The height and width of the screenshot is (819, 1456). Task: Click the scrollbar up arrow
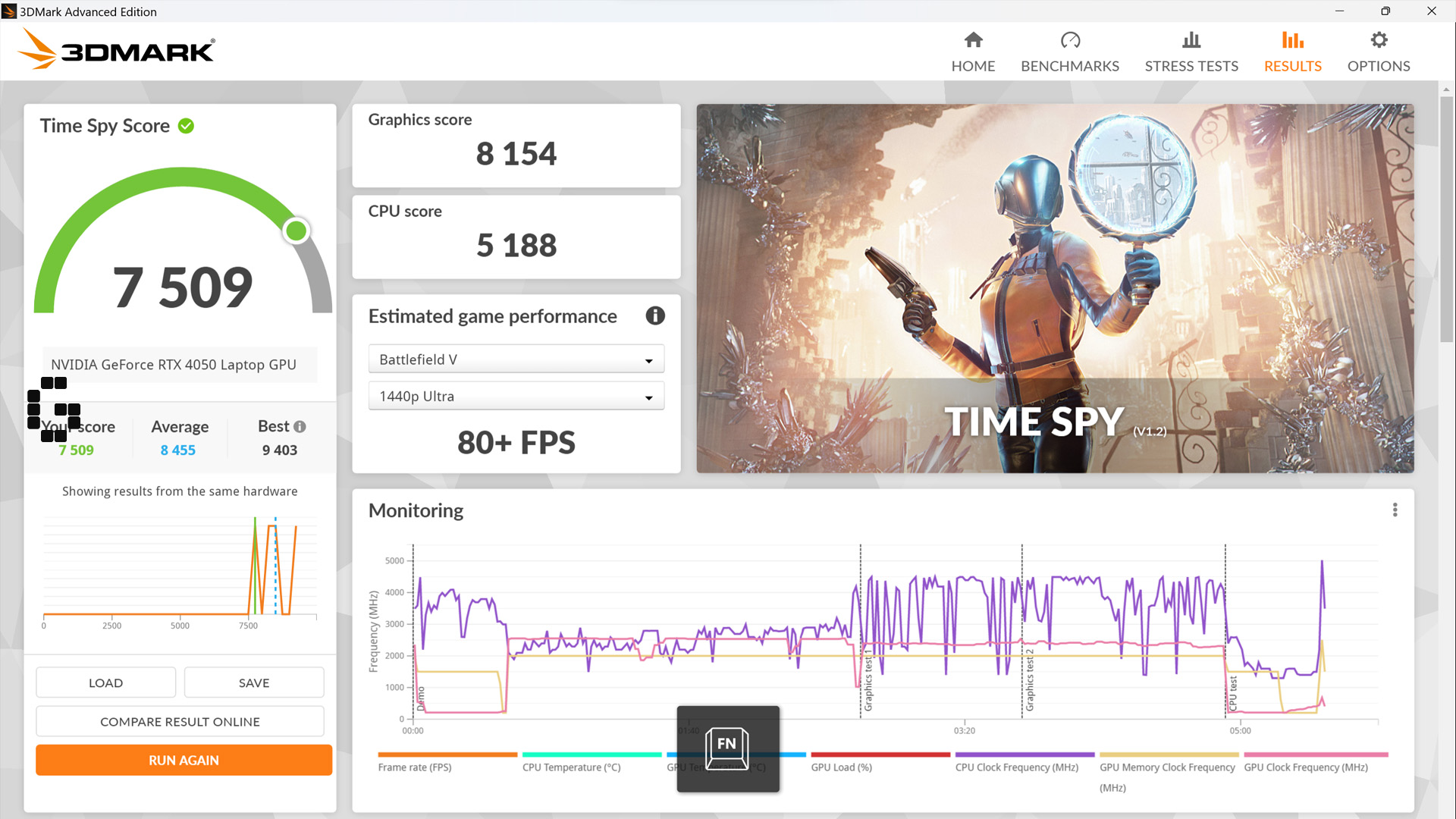click(1447, 89)
